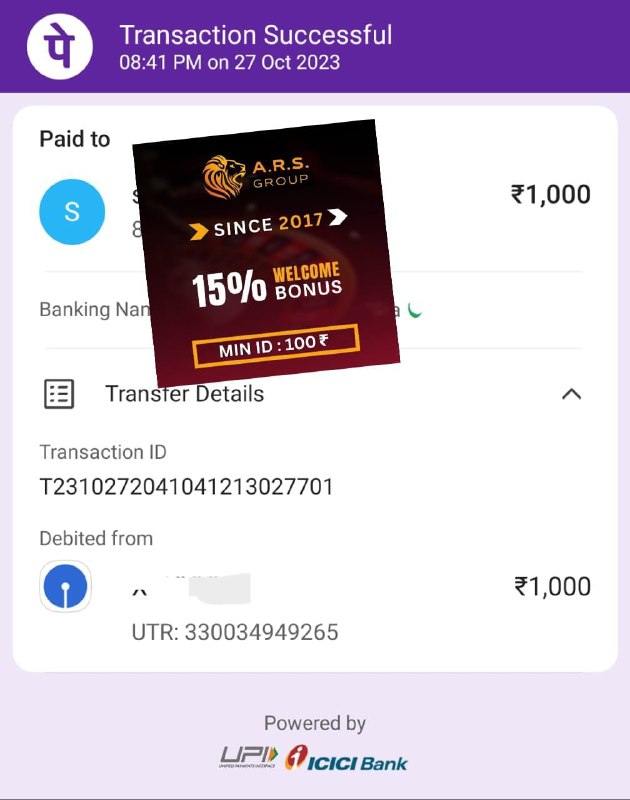Viewport: 630px width, 800px height.
Task: Click the SINCE 2017 banner text
Action: point(268,224)
